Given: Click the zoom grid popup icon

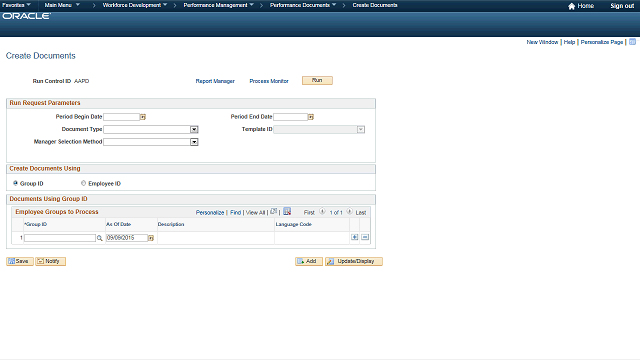Looking at the screenshot, I should [274, 211].
